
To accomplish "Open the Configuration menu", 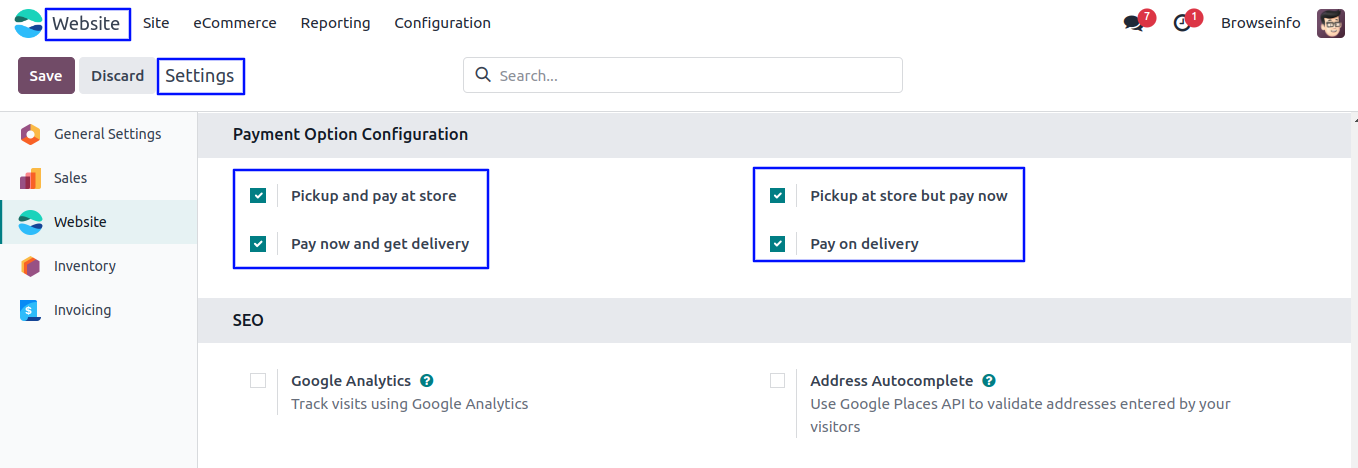I will [442, 23].
